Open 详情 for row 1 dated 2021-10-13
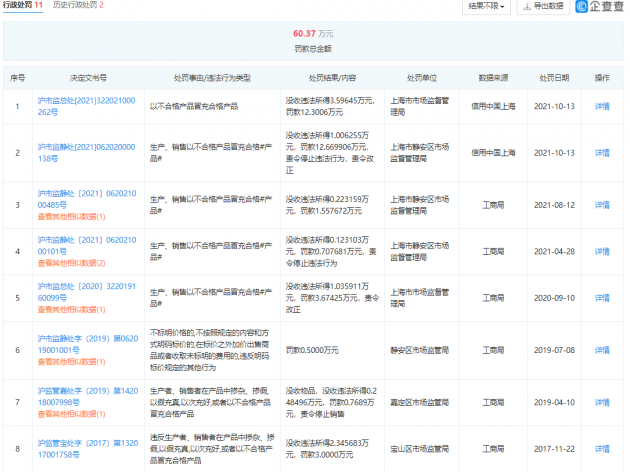 (x=602, y=106)
